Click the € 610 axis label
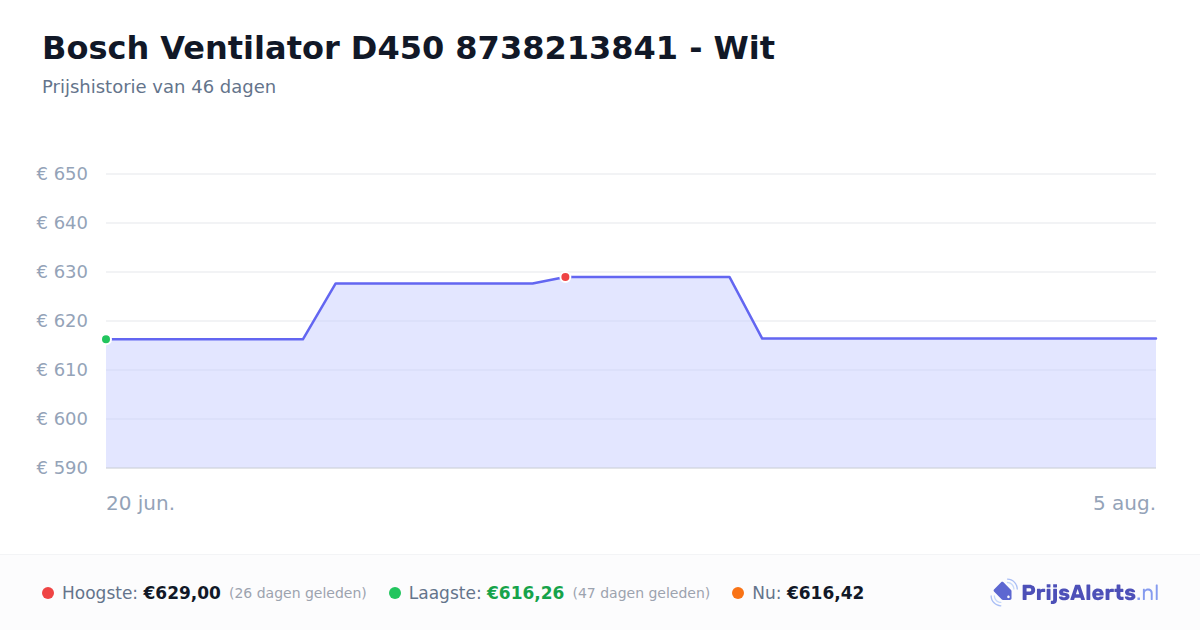The image size is (1200, 630). 62,370
